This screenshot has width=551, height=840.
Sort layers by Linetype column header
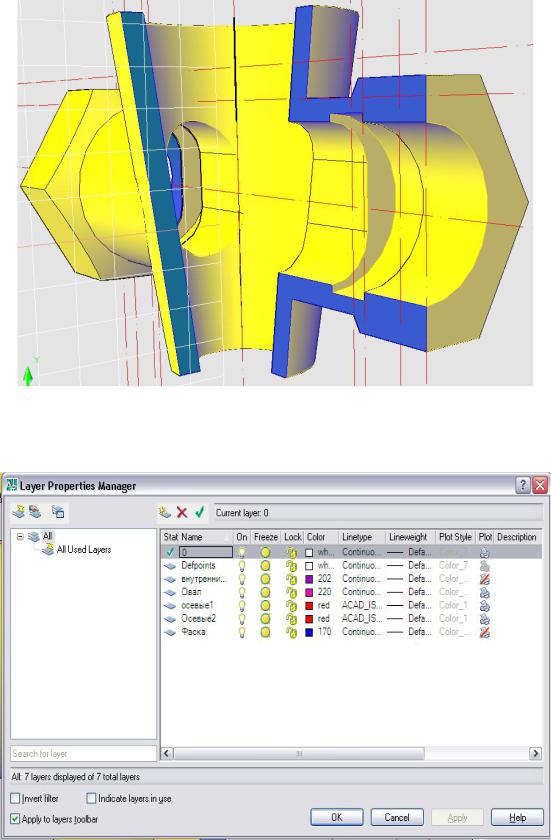363,537
